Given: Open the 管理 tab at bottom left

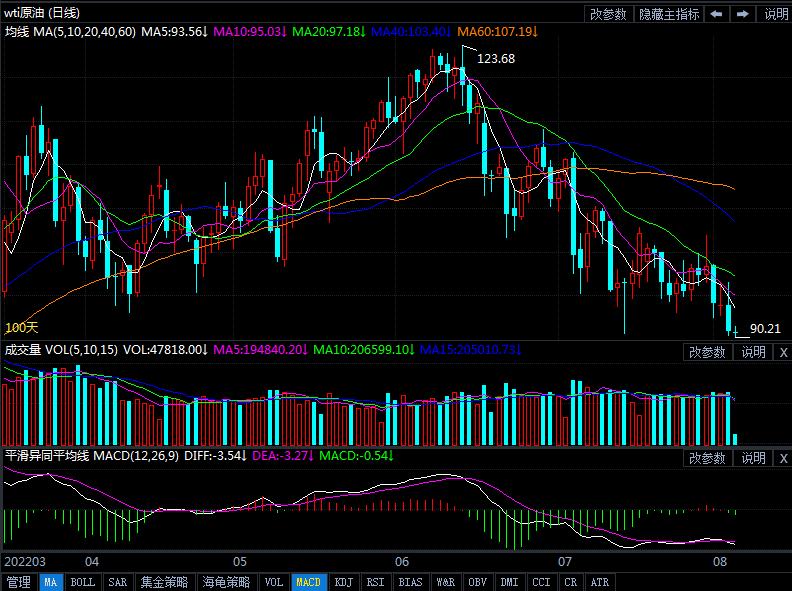Looking at the screenshot, I should (x=18, y=582).
